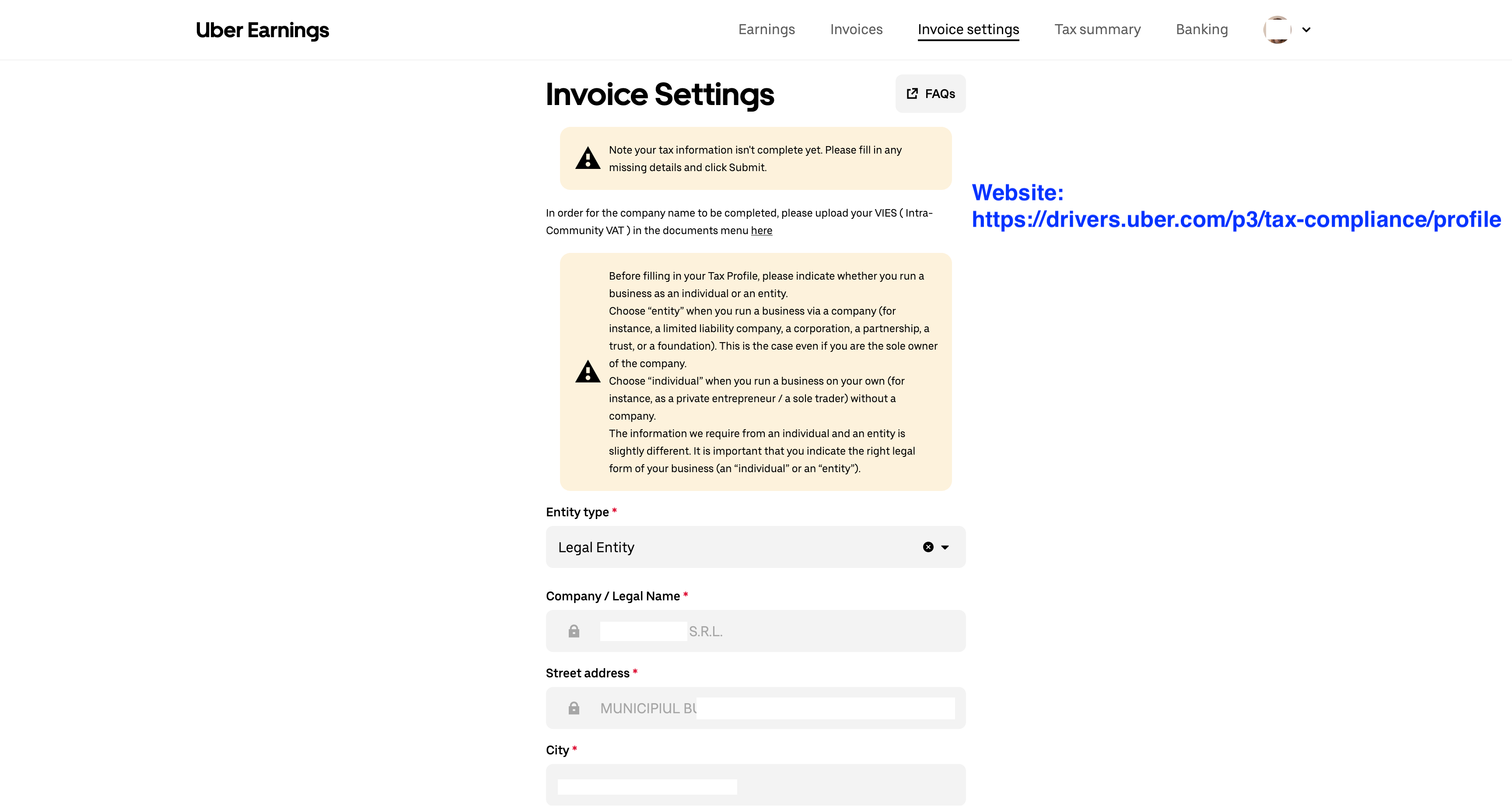
Task: Select the Invoice settings tab
Action: 968,29
